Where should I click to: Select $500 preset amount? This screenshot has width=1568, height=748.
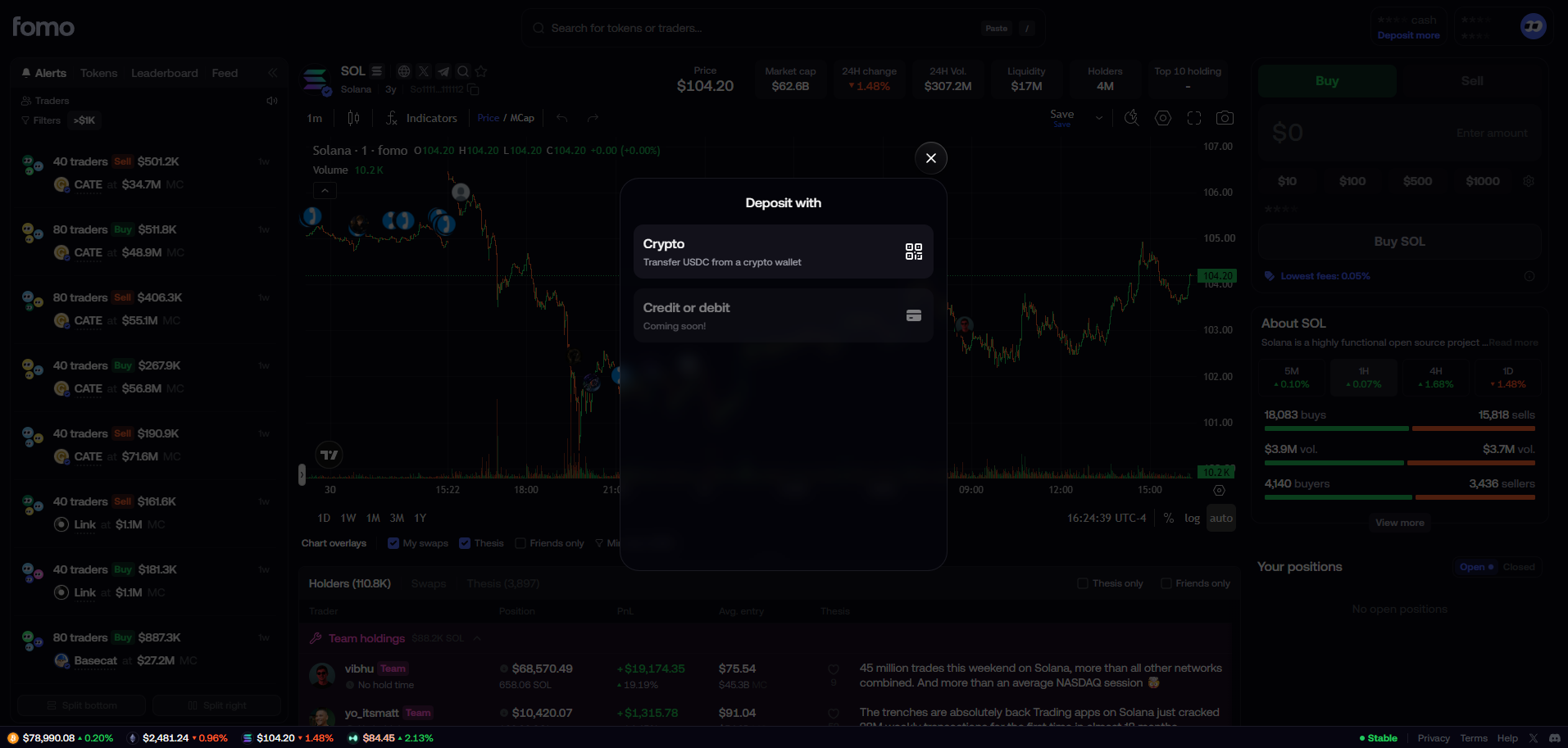coord(1417,181)
